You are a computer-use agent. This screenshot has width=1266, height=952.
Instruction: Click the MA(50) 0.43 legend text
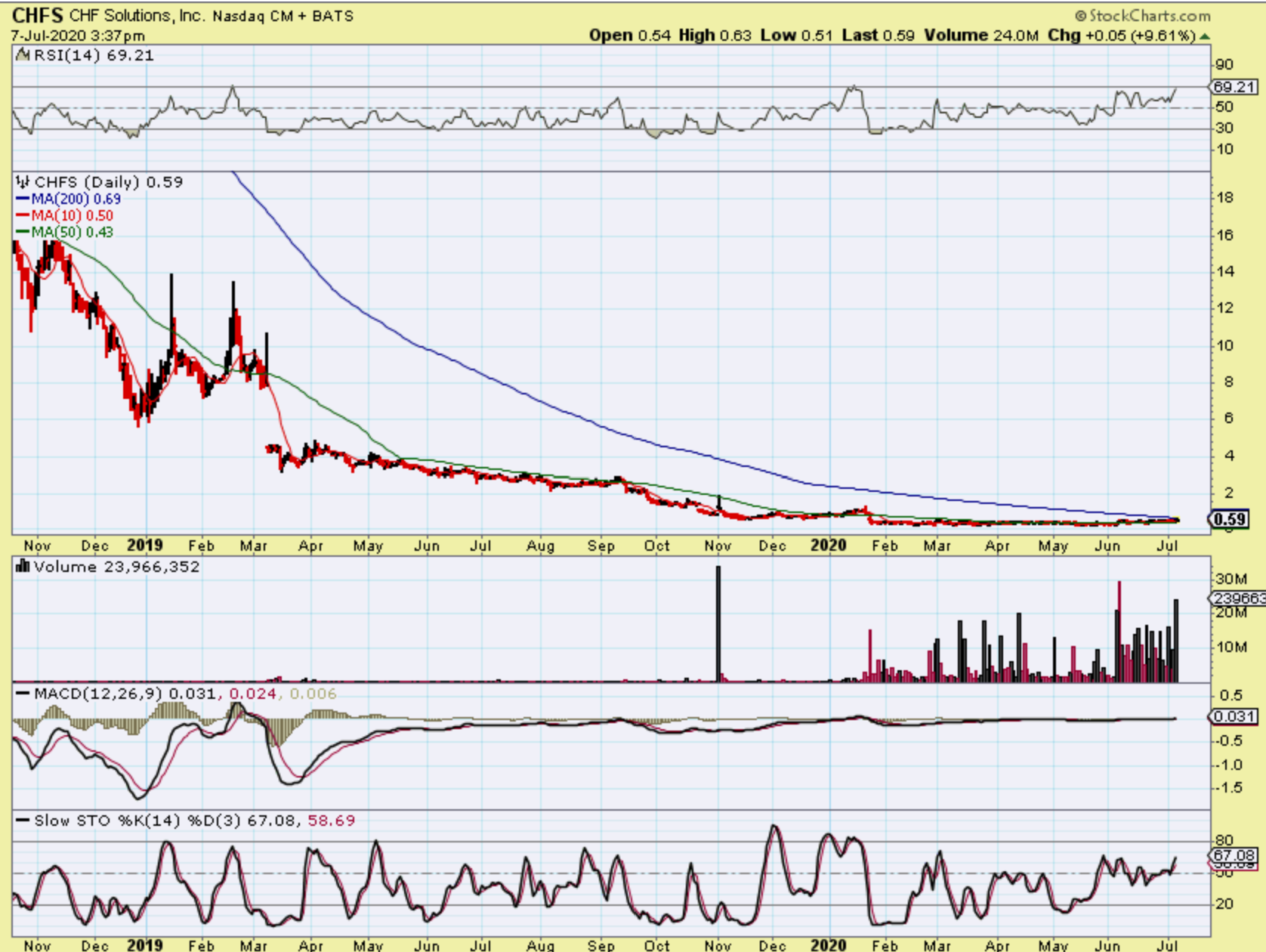73,233
